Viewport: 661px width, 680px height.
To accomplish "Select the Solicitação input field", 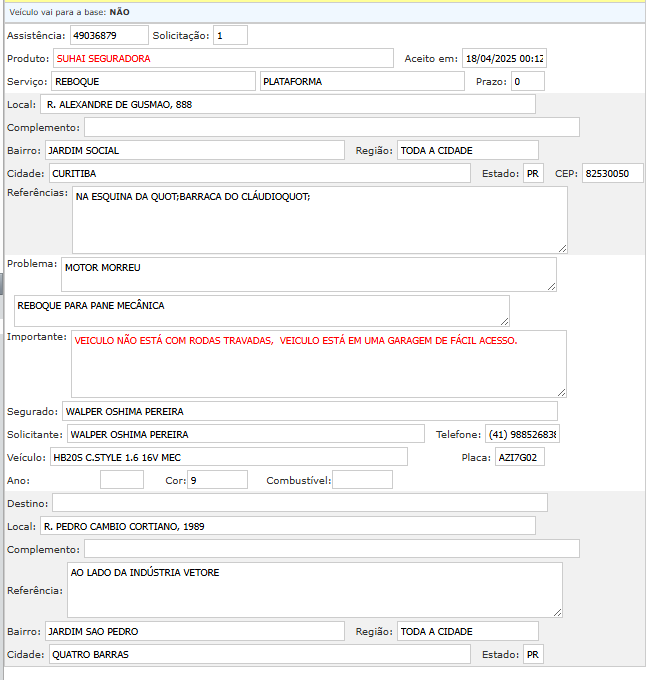I will click(230, 36).
